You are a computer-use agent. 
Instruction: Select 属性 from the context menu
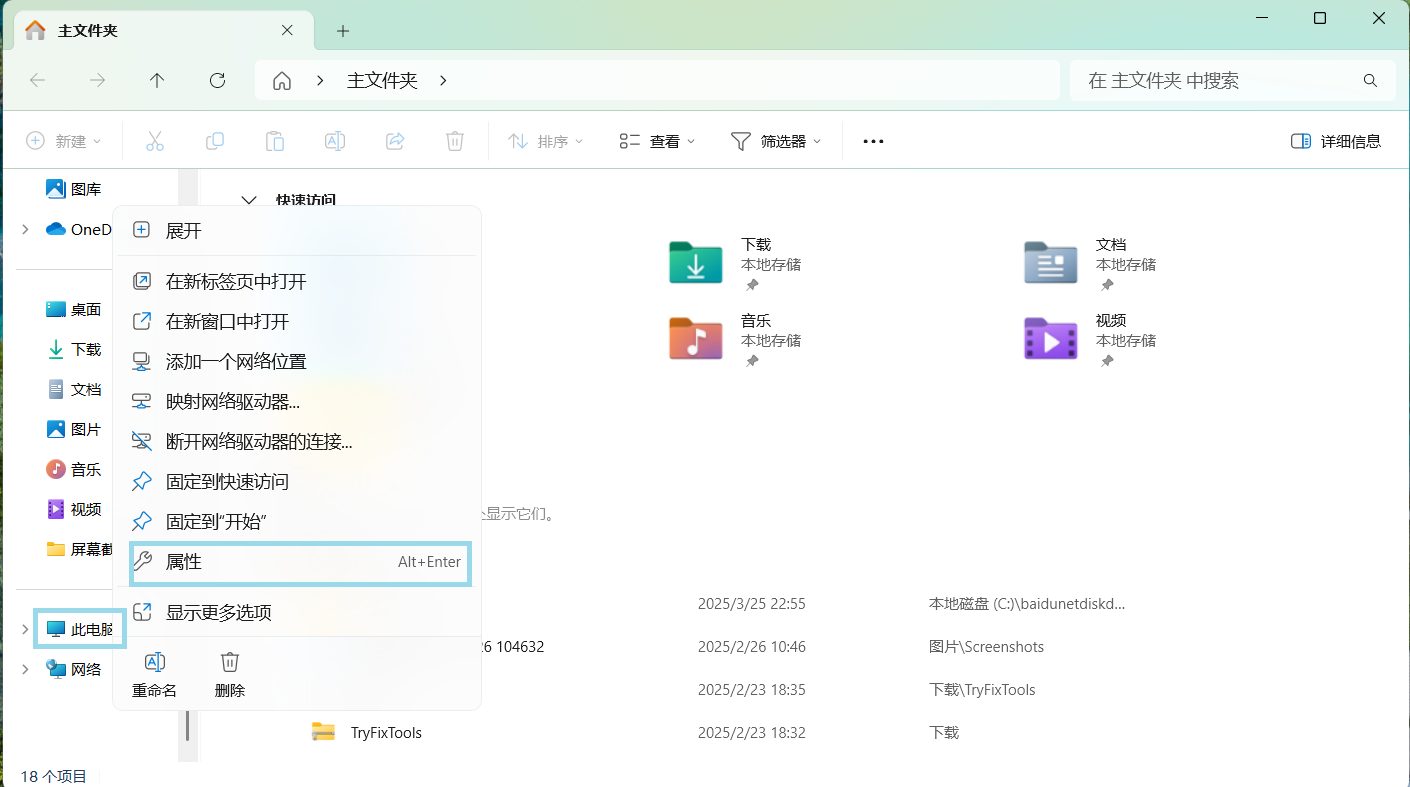pyautogui.click(x=183, y=562)
